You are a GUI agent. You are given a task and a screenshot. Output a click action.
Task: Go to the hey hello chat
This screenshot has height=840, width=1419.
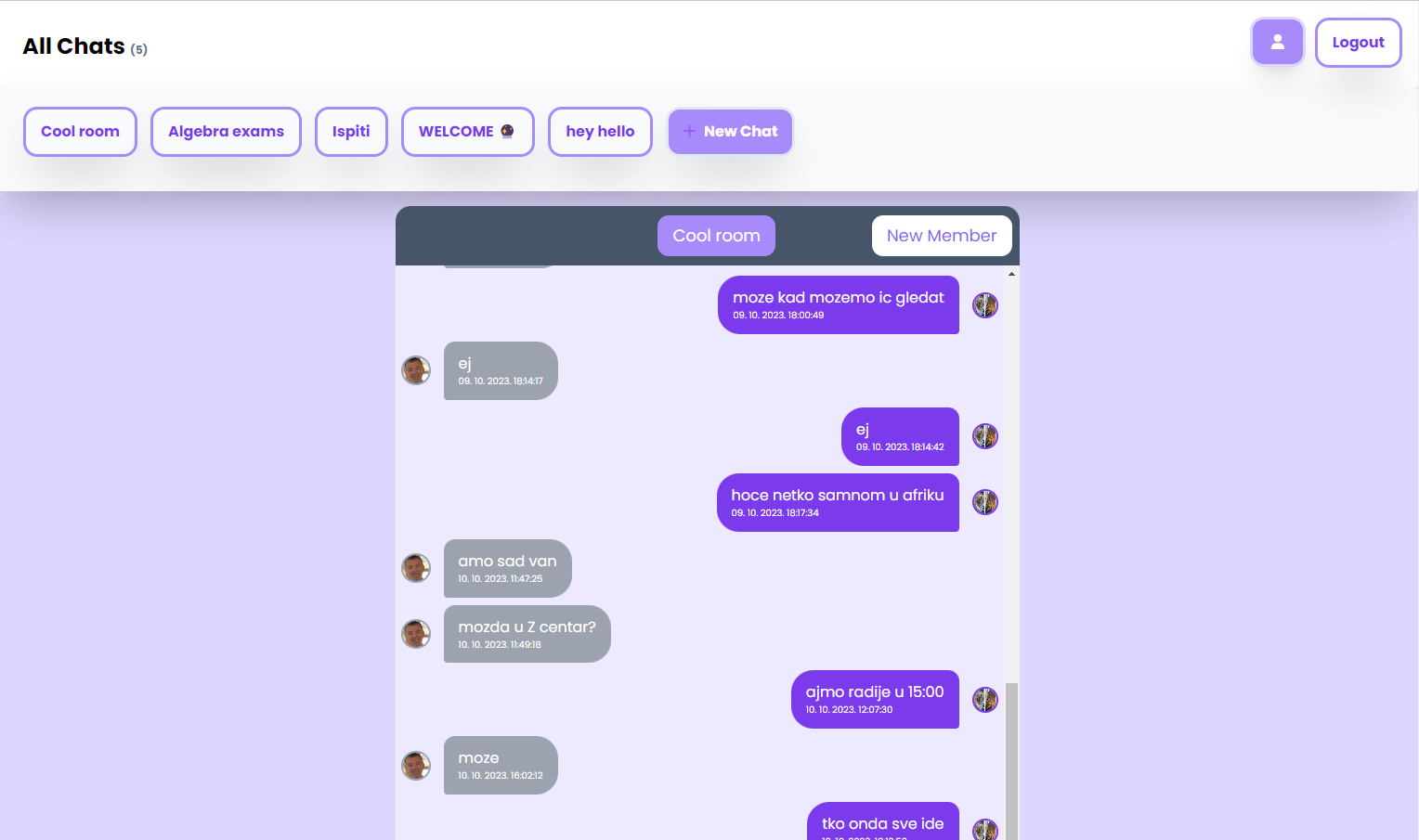point(600,132)
